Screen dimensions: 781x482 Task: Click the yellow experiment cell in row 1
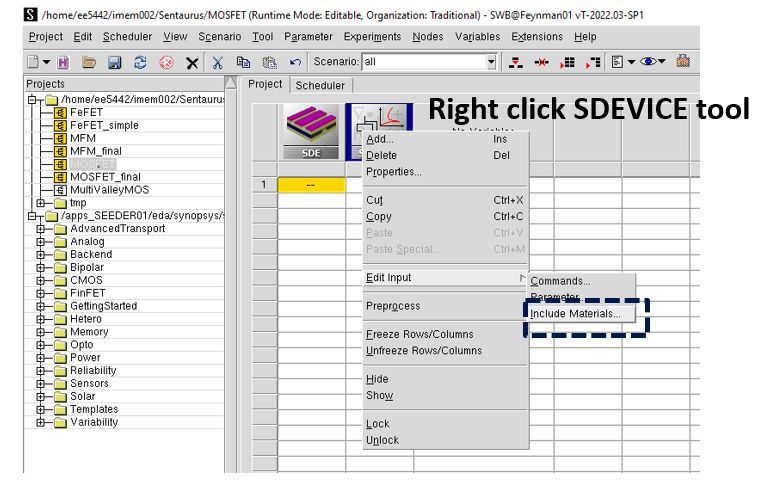tap(311, 184)
